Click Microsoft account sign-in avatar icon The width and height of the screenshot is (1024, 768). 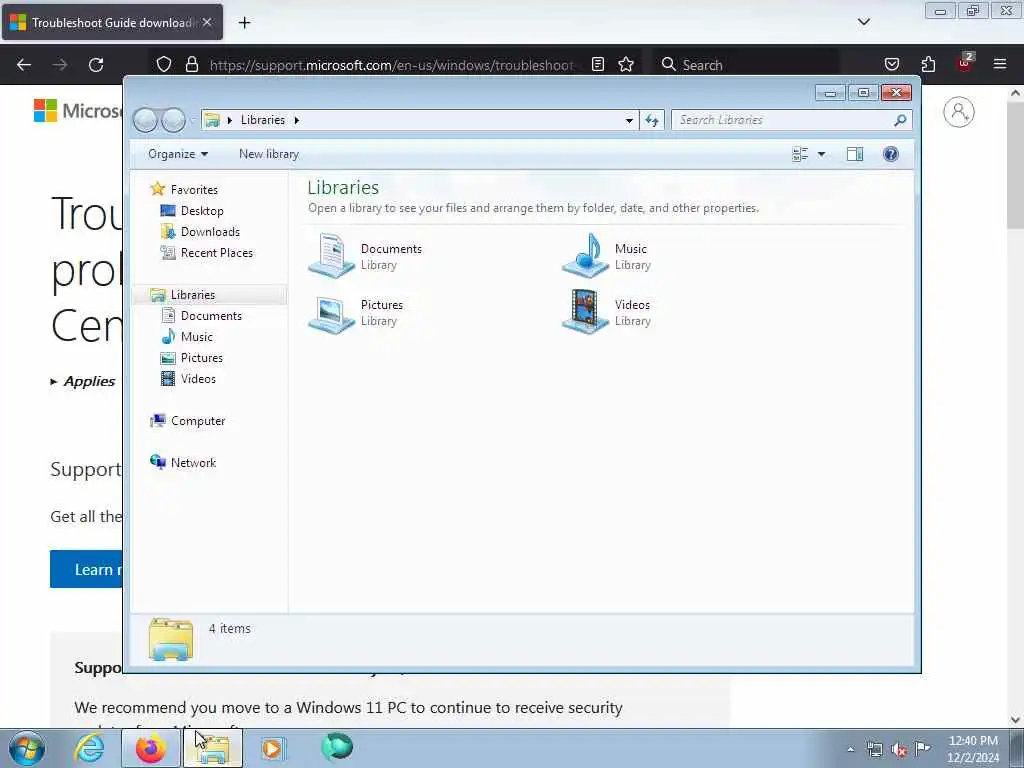click(958, 112)
